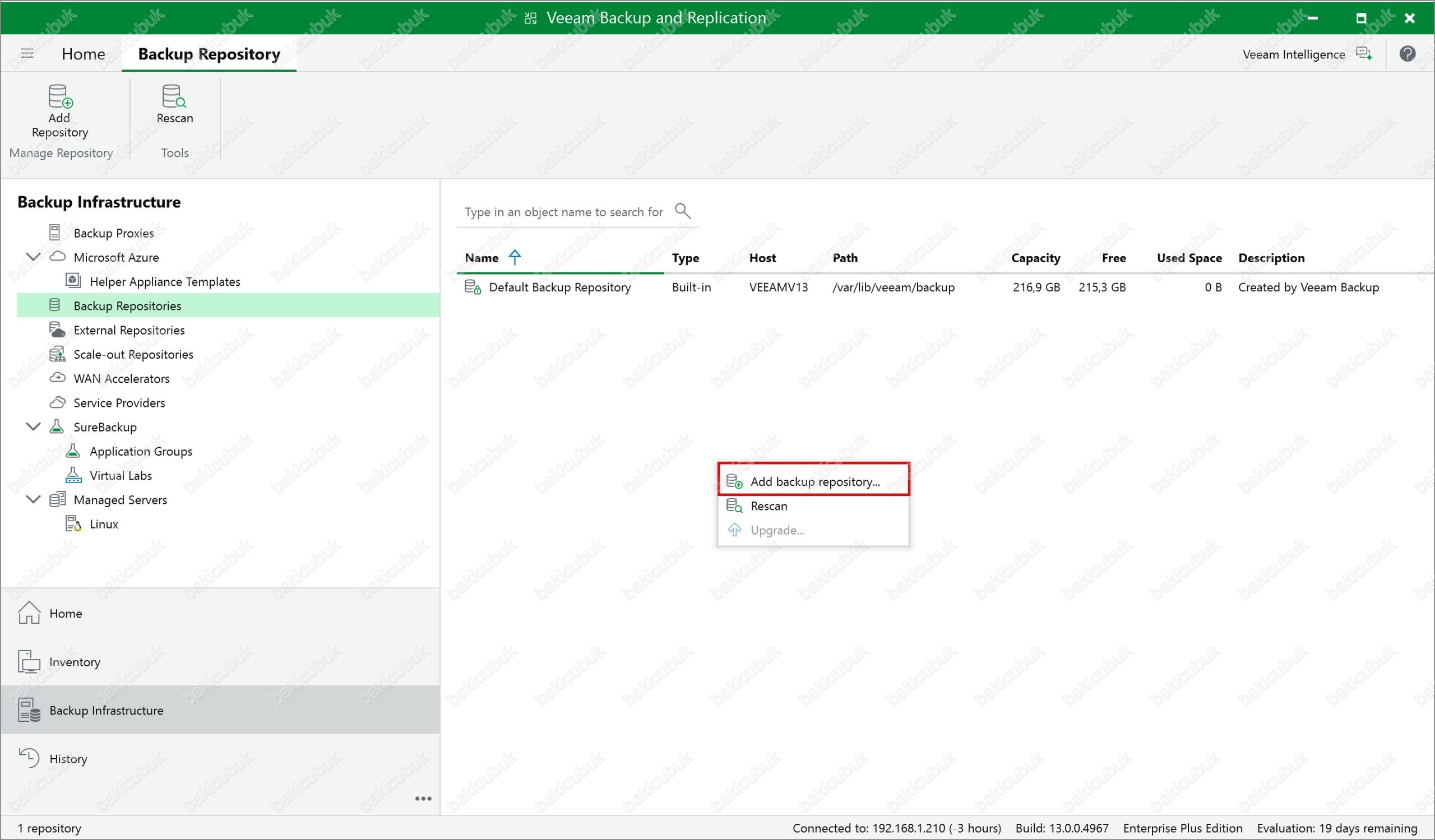This screenshot has height=840, width=1435.
Task: Click the help question mark icon
Action: [x=1407, y=54]
